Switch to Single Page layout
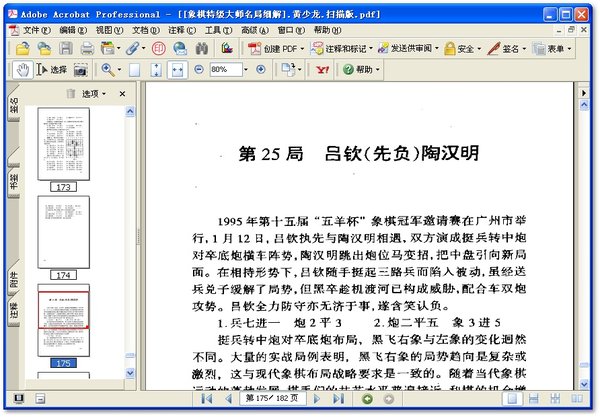The image size is (600, 417). click(512, 399)
